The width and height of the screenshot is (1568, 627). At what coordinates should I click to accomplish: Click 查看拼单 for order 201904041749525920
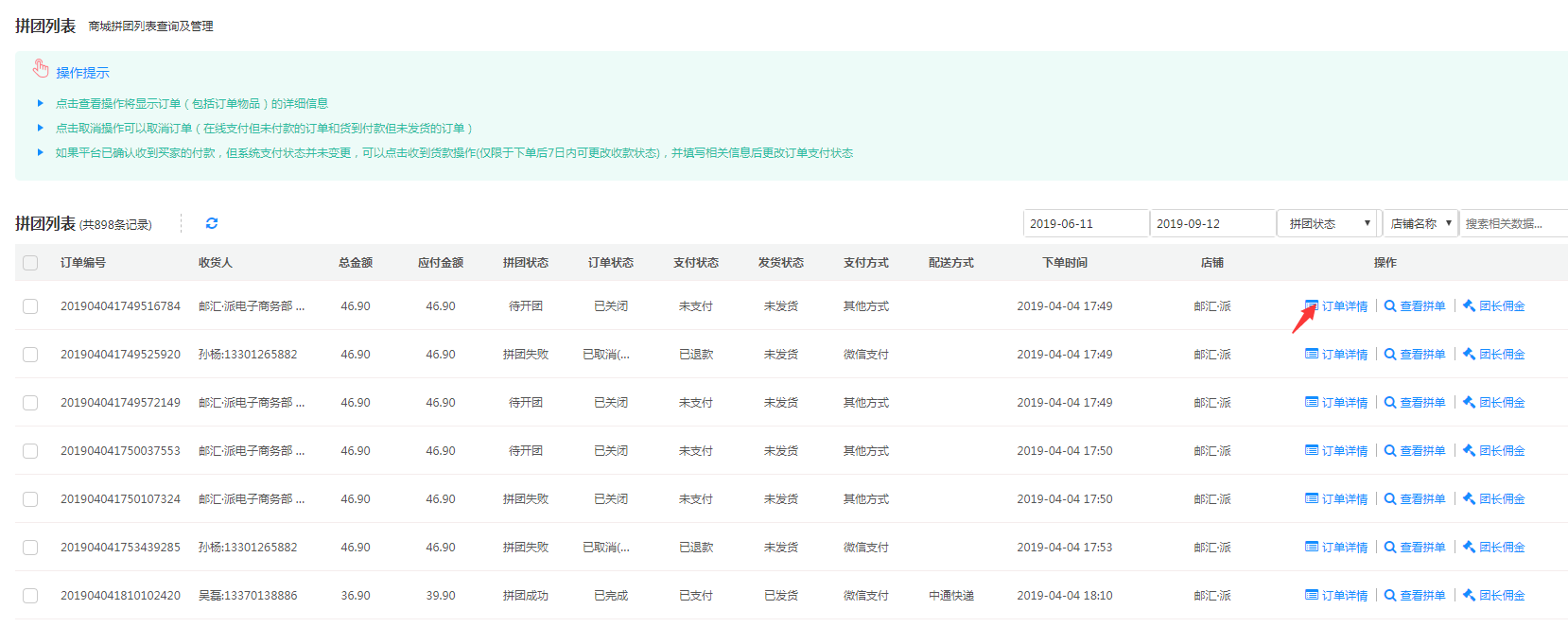point(1415,355)
